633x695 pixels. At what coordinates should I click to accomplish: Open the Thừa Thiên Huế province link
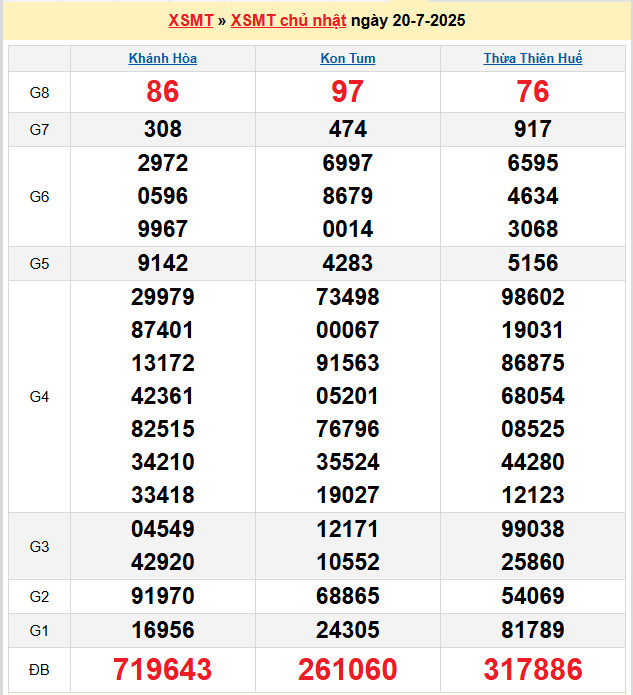pos(533,58)
